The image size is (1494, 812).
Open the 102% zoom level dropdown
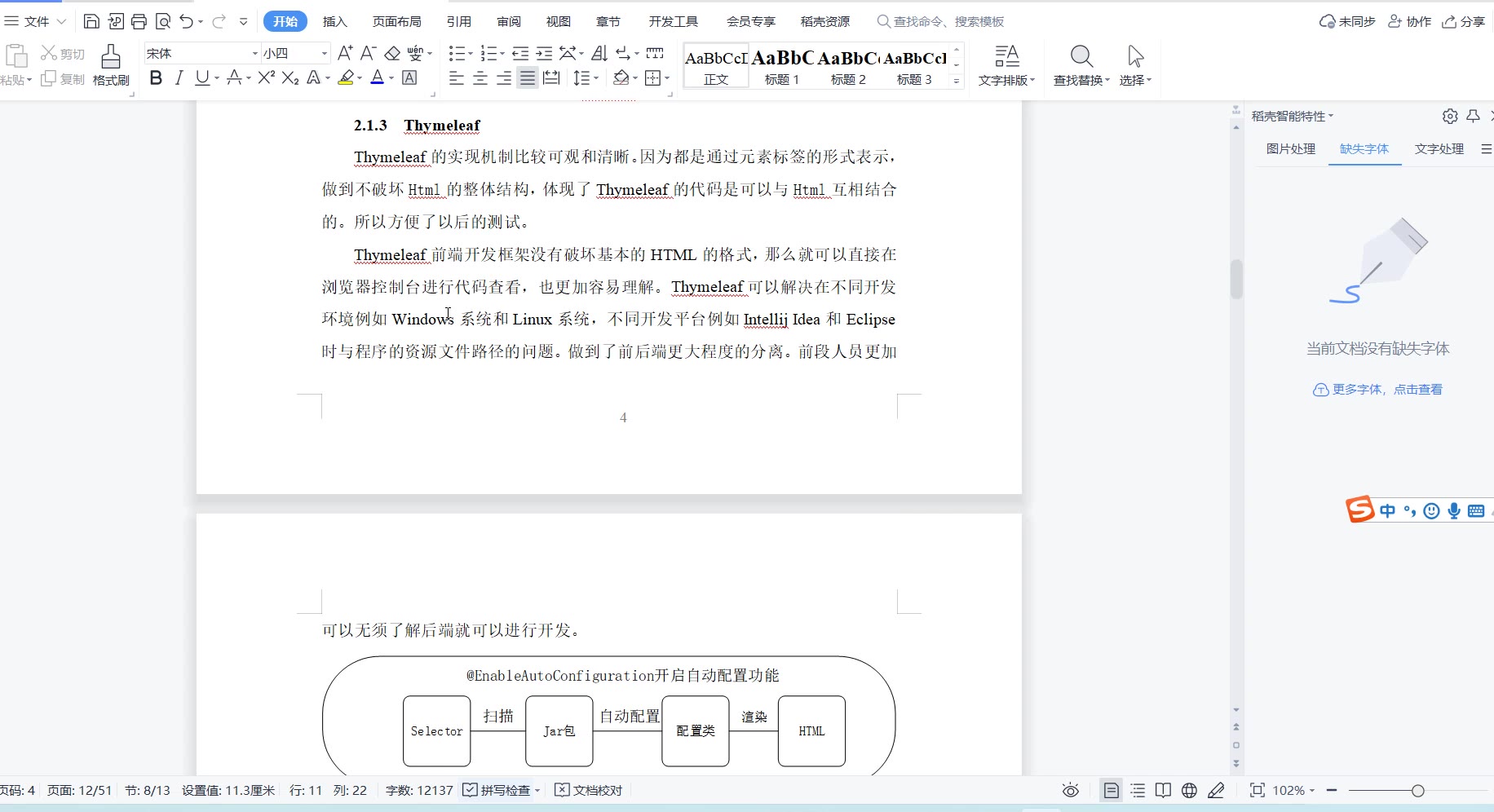tap(1293, 790)
